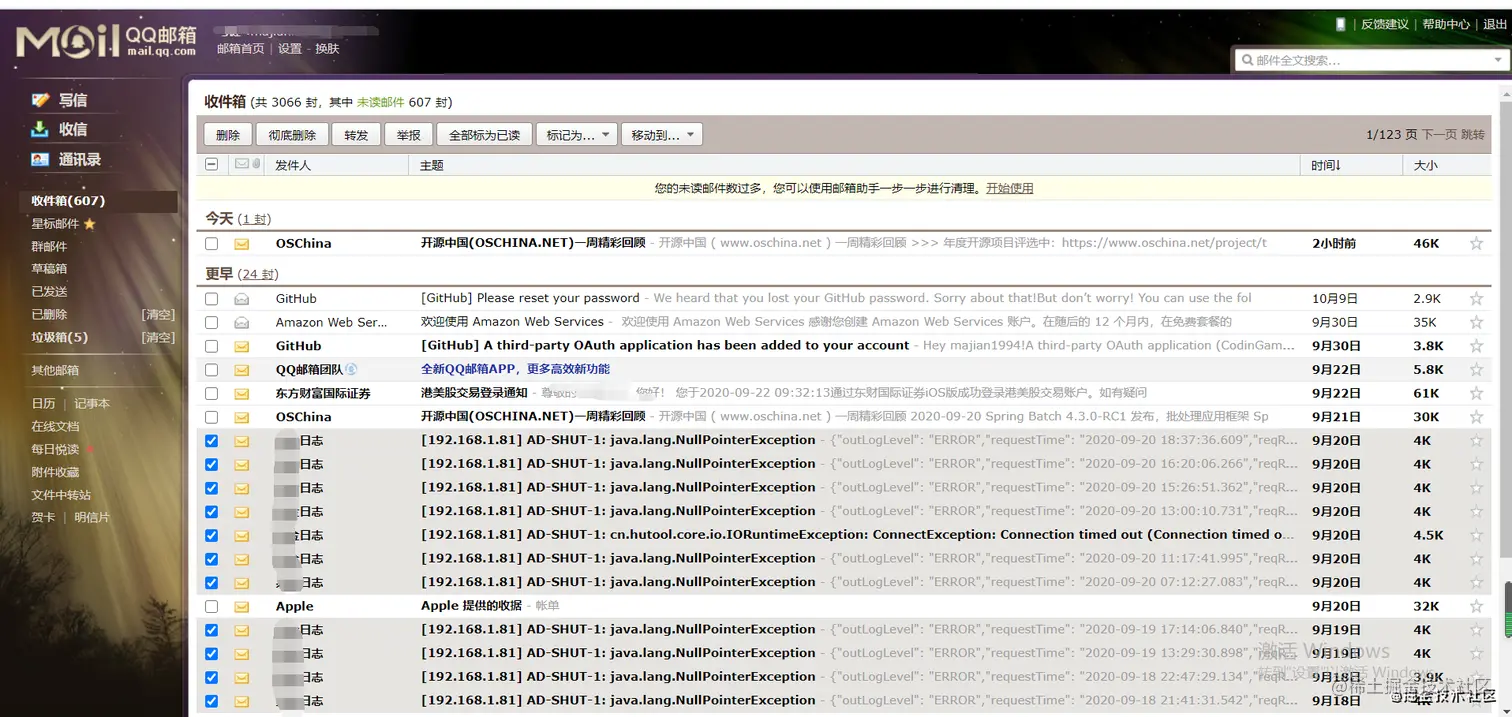The image size is (1512, 717).
Task: Toggle the select-all mails checkbox
Action: point(211,164)
